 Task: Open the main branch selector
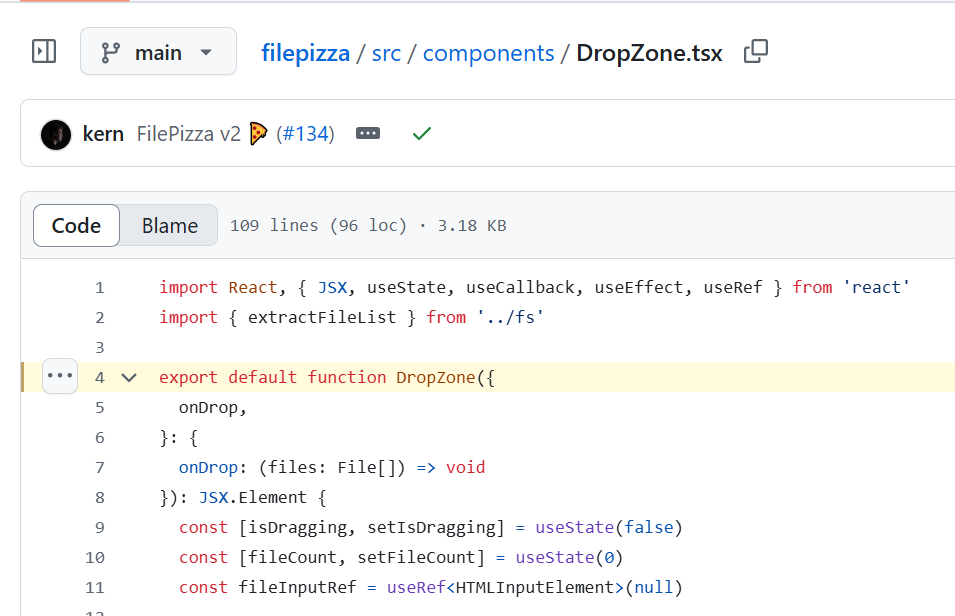click(158, 51)
